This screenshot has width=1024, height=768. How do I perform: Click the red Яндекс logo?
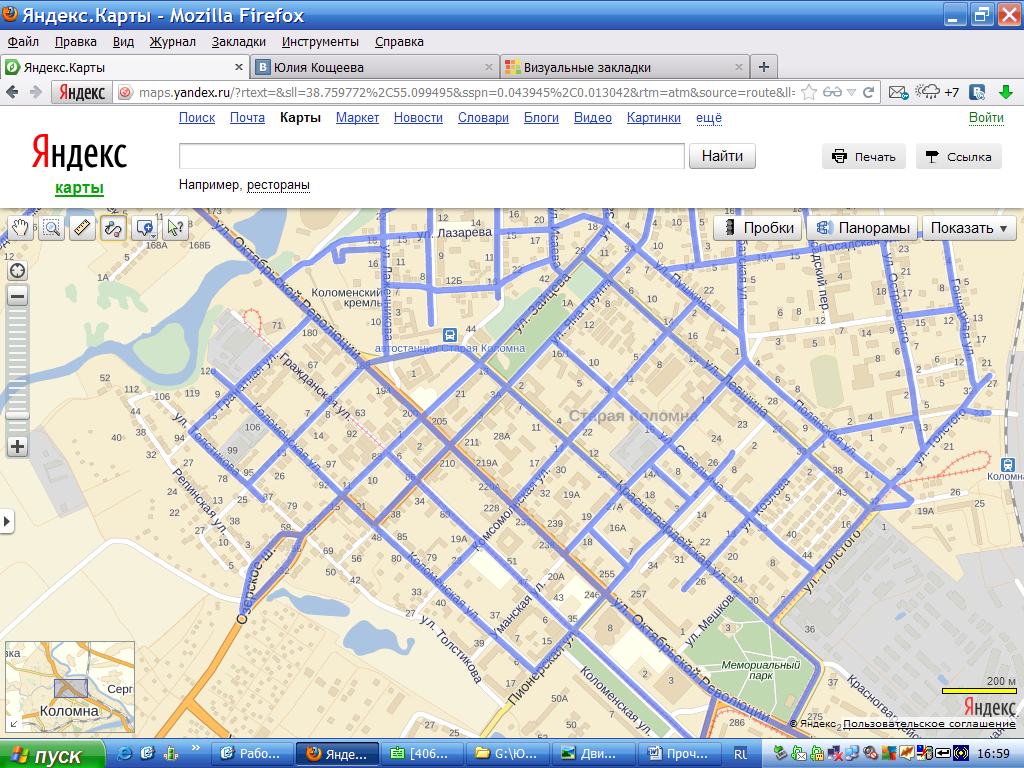click(x=79, y=153)
